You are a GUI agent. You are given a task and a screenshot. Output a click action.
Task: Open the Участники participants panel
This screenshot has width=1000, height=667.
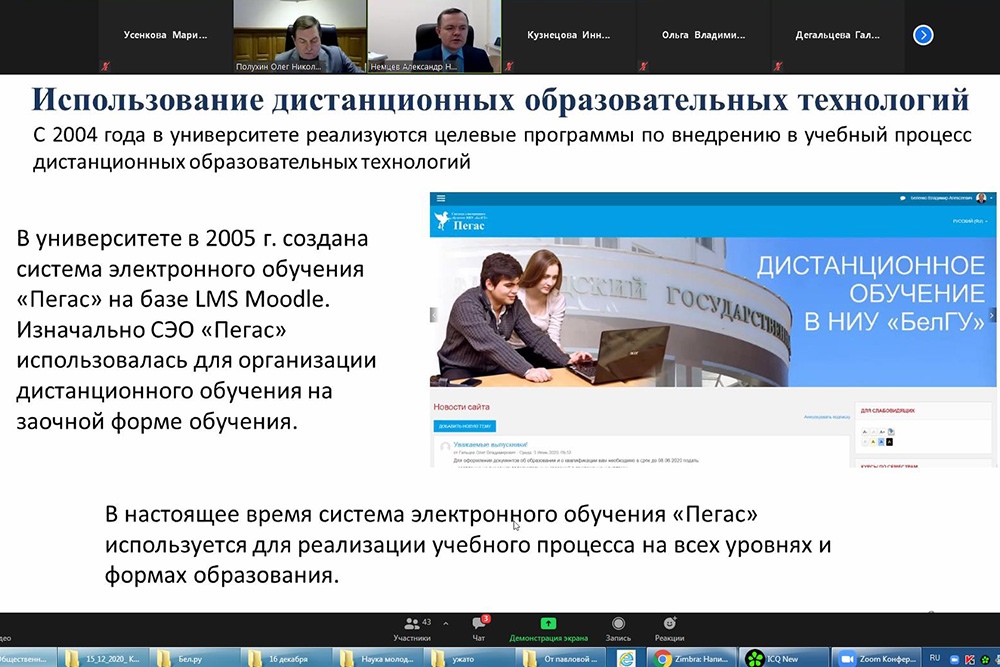coord(411,628)
